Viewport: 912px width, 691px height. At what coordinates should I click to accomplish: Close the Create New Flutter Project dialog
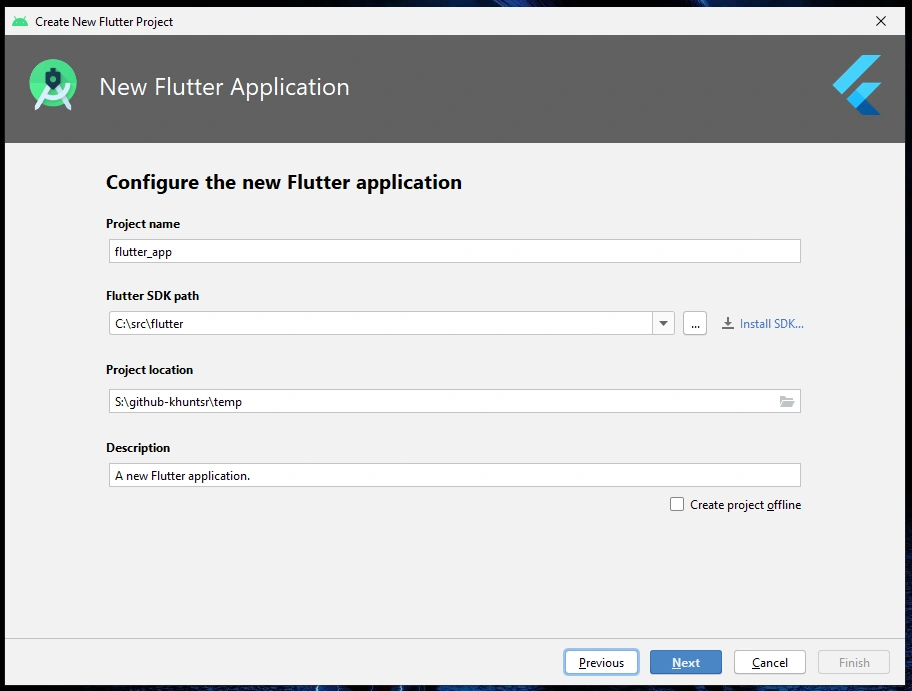tap(881, 22)
